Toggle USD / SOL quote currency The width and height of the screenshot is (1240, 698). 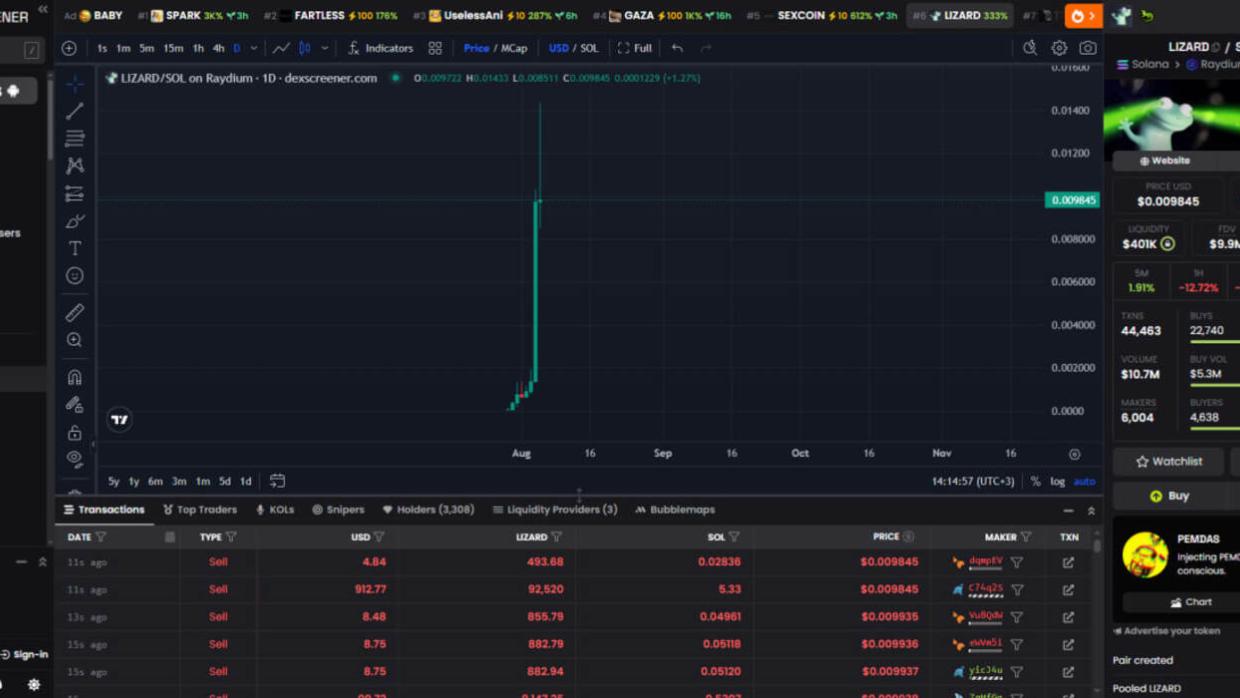pos(573,48)
